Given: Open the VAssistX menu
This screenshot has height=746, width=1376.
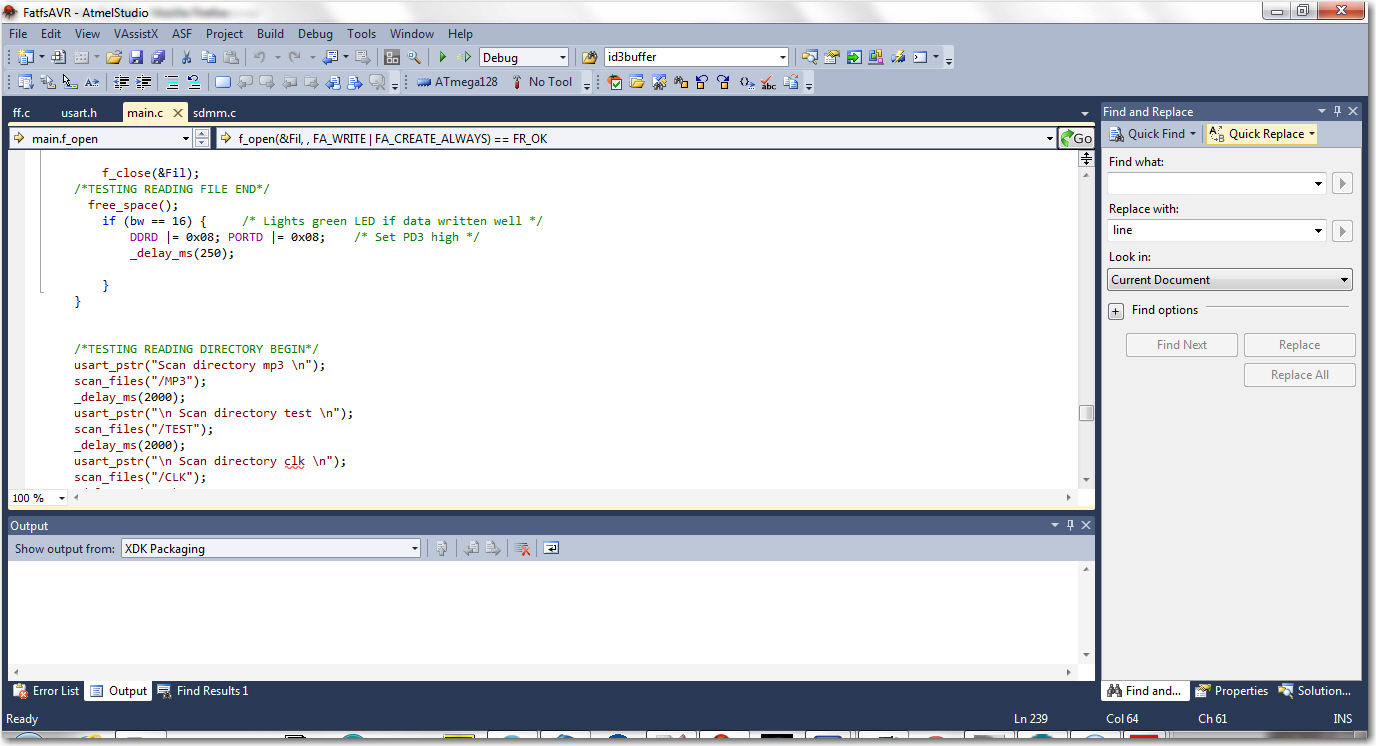Looking at the screenshot, I should point(136,33).
